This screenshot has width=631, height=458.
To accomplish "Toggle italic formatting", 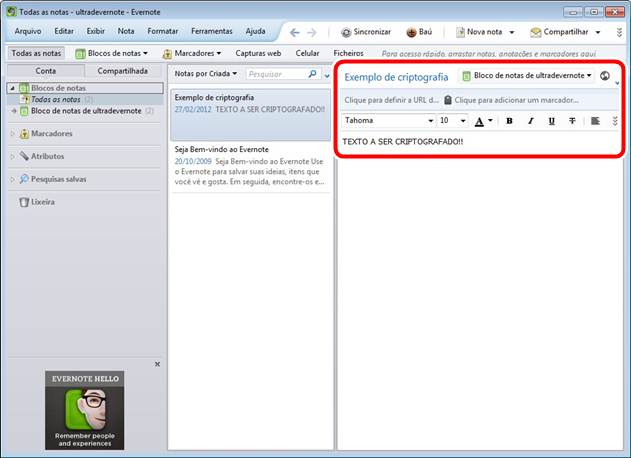I will [531, 121].
